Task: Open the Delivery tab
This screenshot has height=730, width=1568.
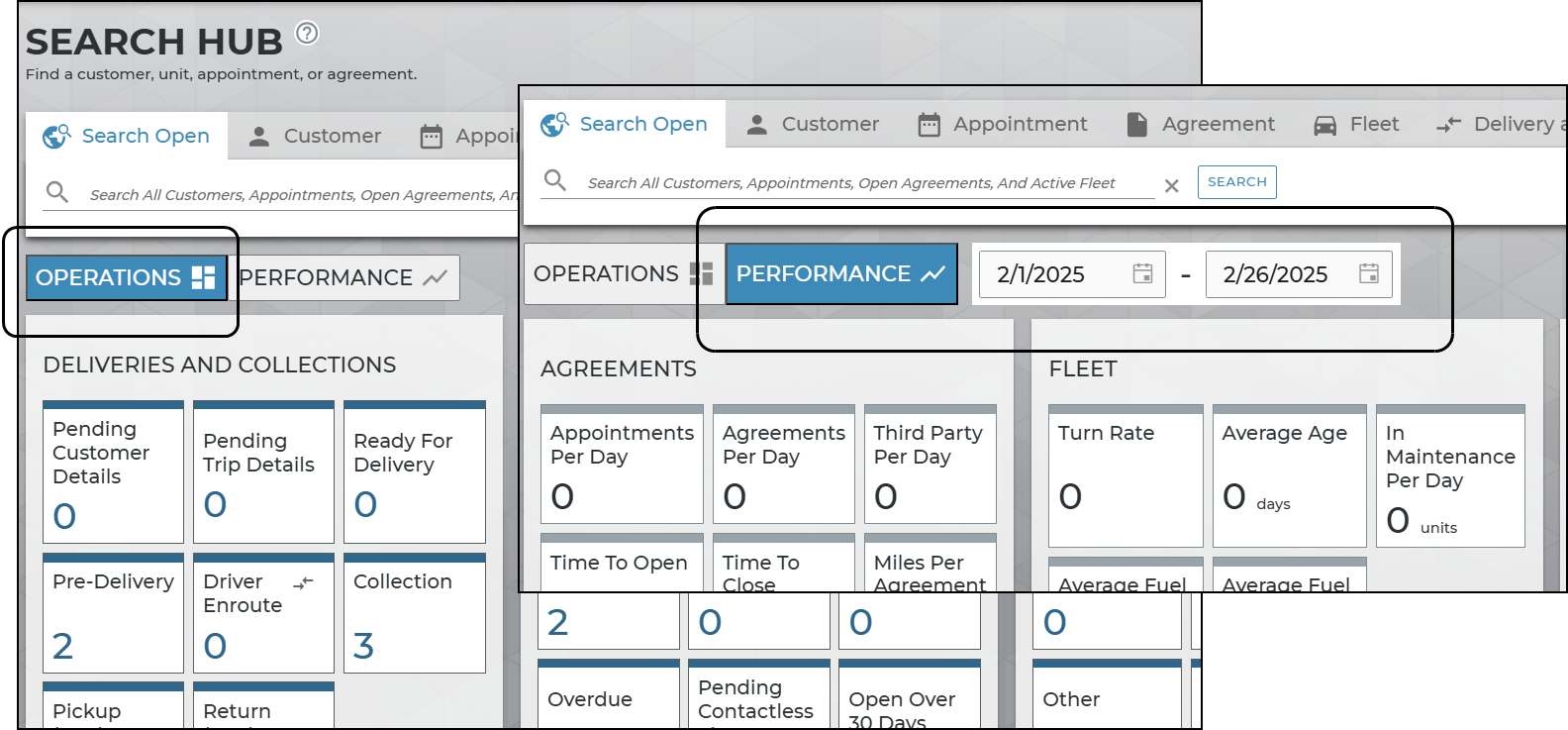Action: [1500, 125]
